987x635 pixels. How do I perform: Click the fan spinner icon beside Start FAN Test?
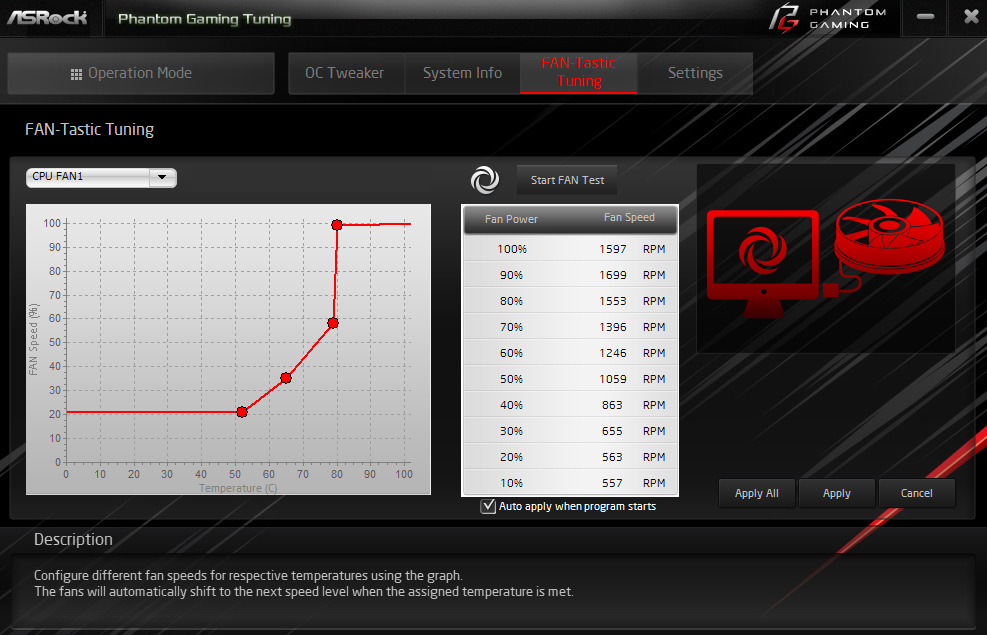pos(485,180)
